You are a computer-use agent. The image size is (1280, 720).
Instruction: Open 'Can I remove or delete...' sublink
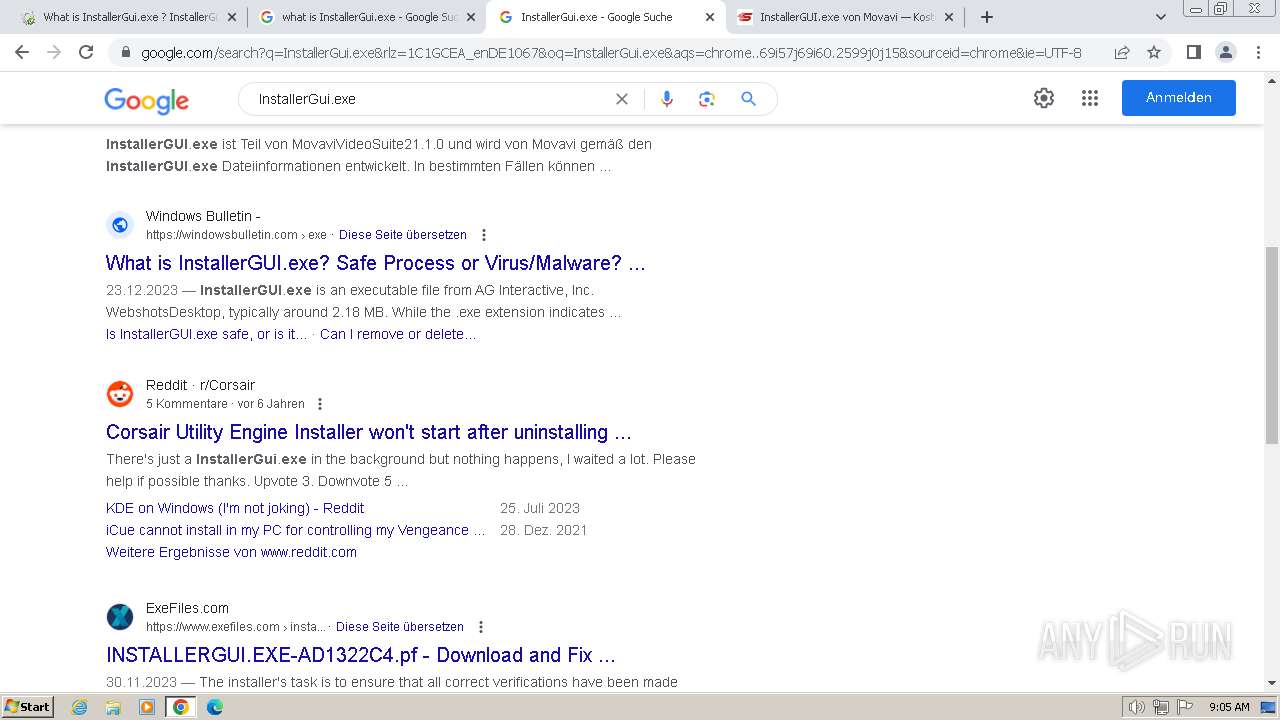click(398, 334)
